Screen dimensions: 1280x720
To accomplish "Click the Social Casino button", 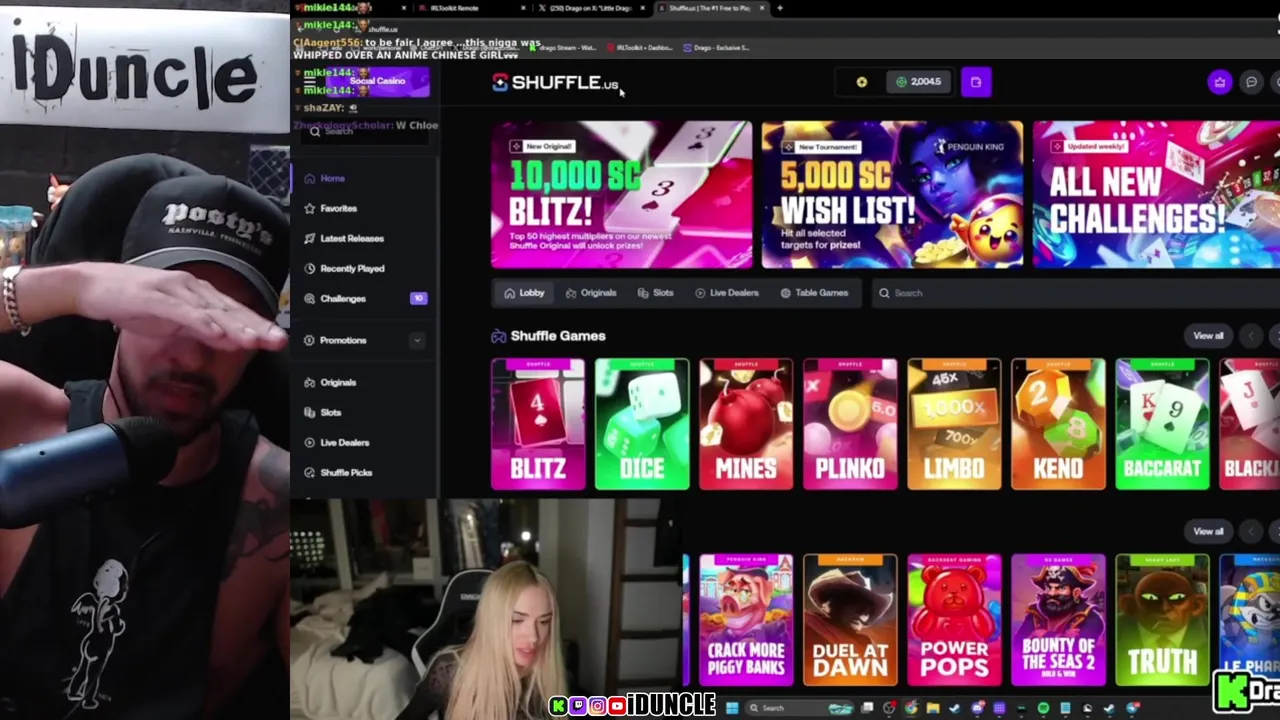I will point(377,81).
